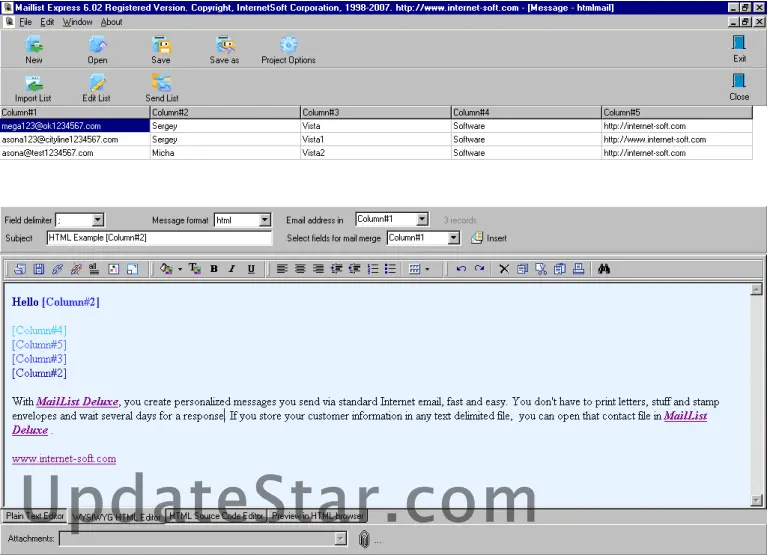Click the paperclip attachment icon
The image size is (768, 555).
[364, 539]
